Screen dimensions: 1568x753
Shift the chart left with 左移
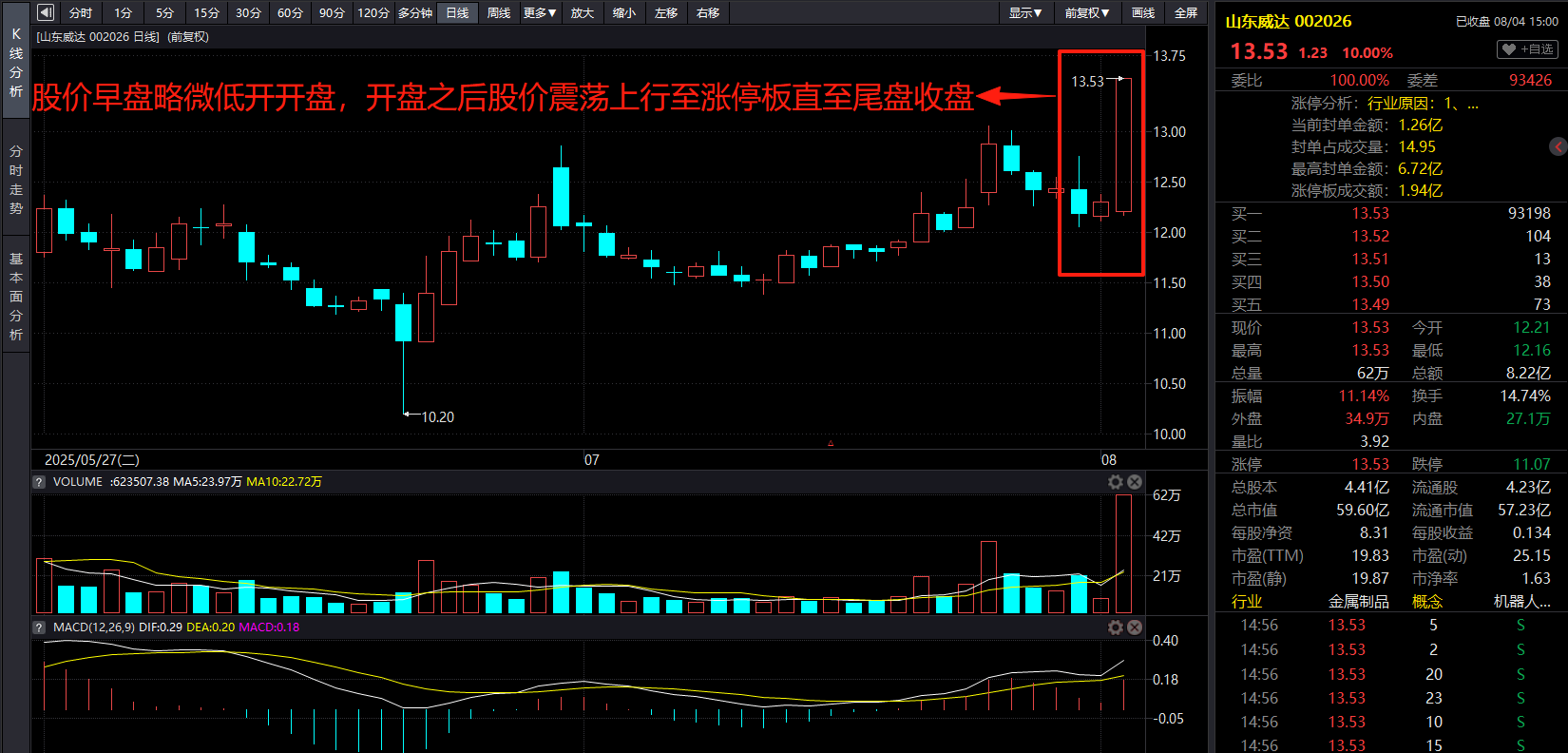pos(666,12)
